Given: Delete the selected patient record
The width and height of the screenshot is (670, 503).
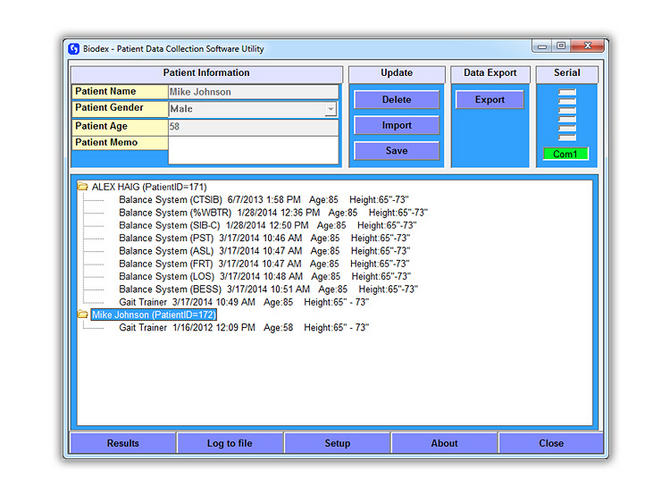Looking at the screenshot, I should click(397, 100).
